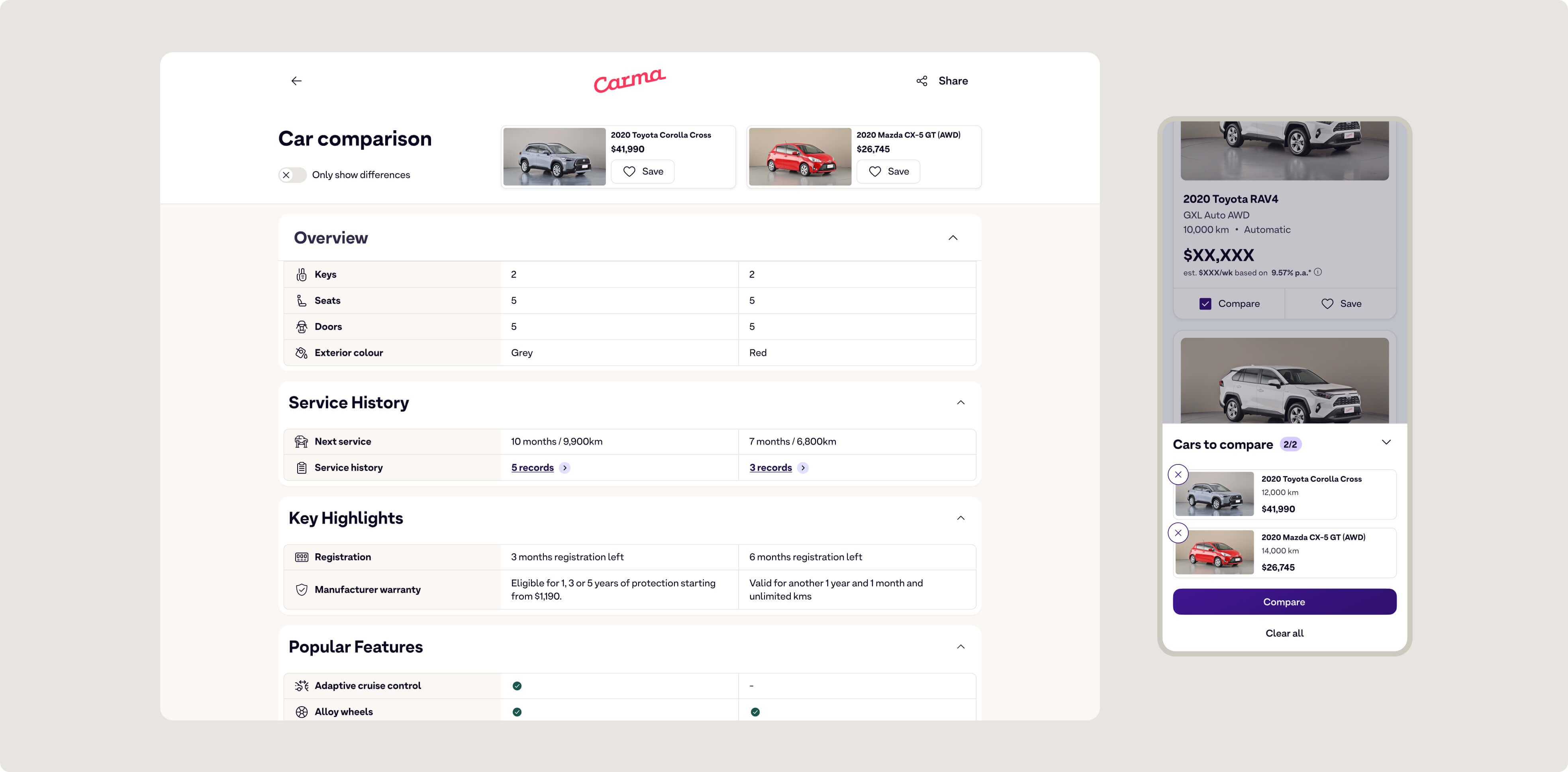
Task: Click the Share icon
Action: click(x=921, y=81)
